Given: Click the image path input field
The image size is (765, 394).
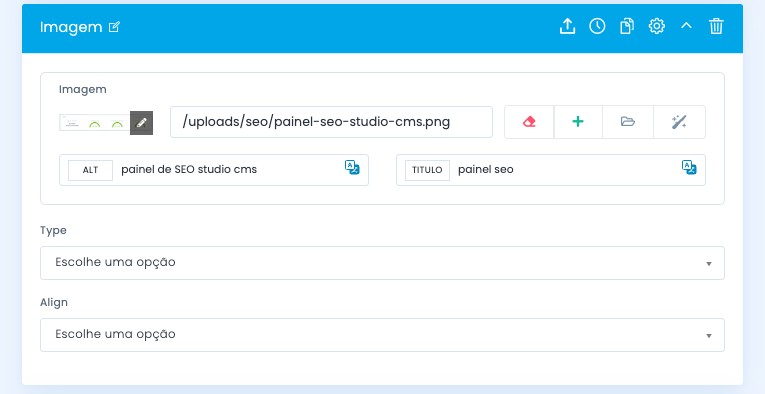Looking at the screenshot, I should point(331,122).
